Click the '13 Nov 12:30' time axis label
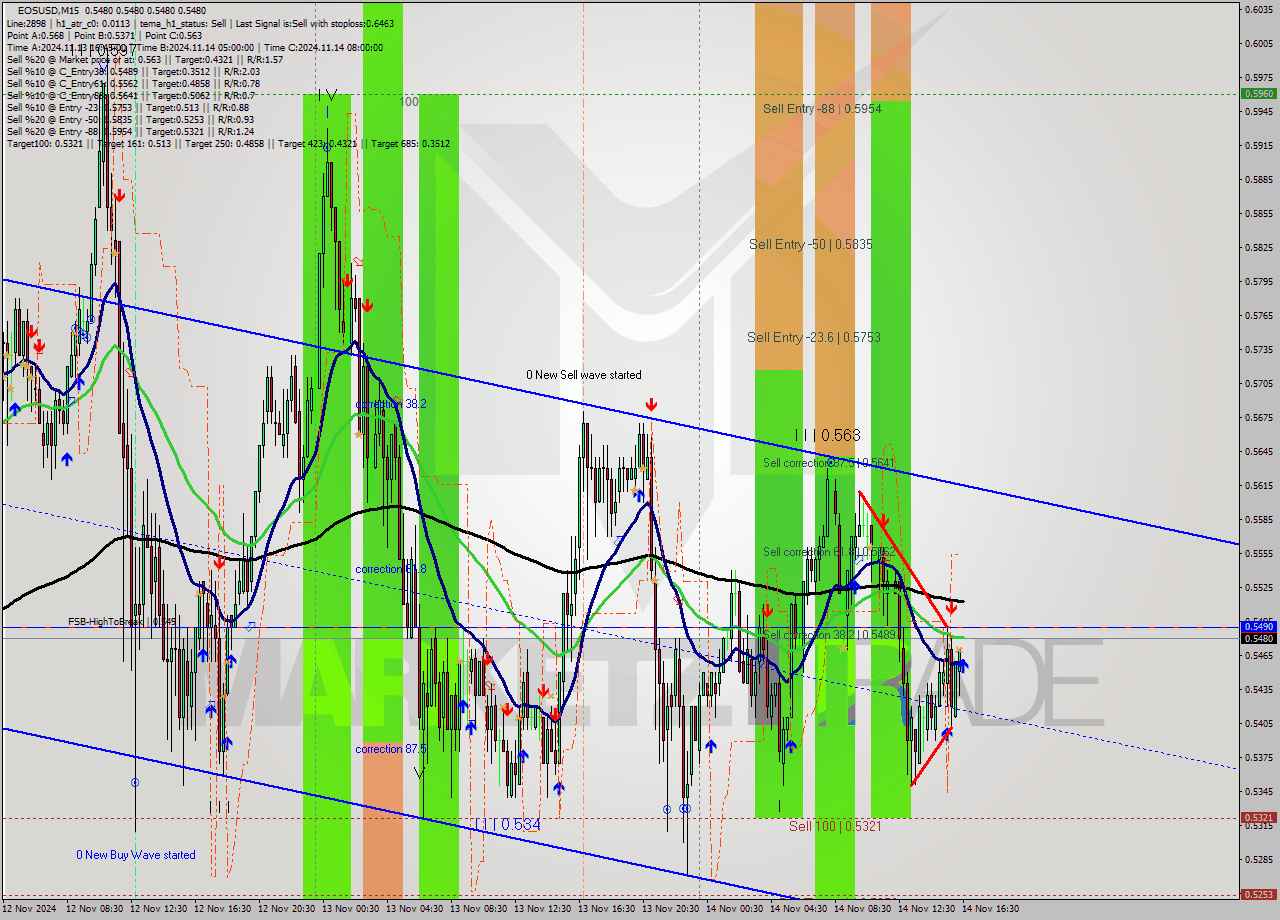The image size is (1280, 920). [542, 909]
